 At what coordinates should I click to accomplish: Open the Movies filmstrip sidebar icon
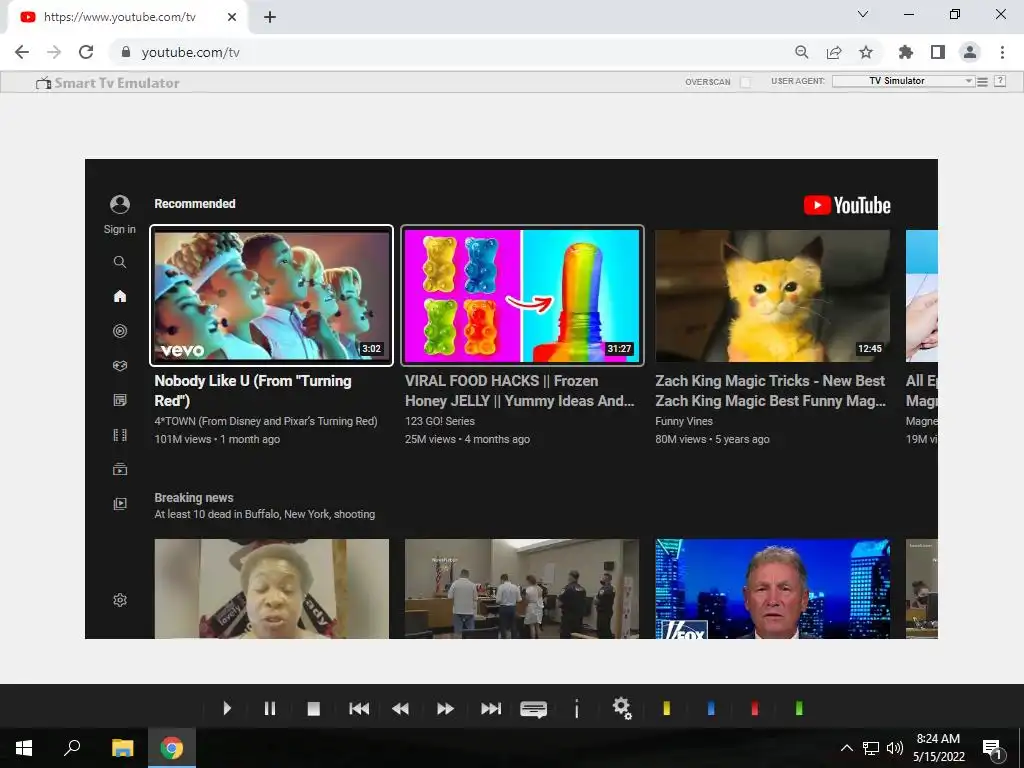click(120, 435)
